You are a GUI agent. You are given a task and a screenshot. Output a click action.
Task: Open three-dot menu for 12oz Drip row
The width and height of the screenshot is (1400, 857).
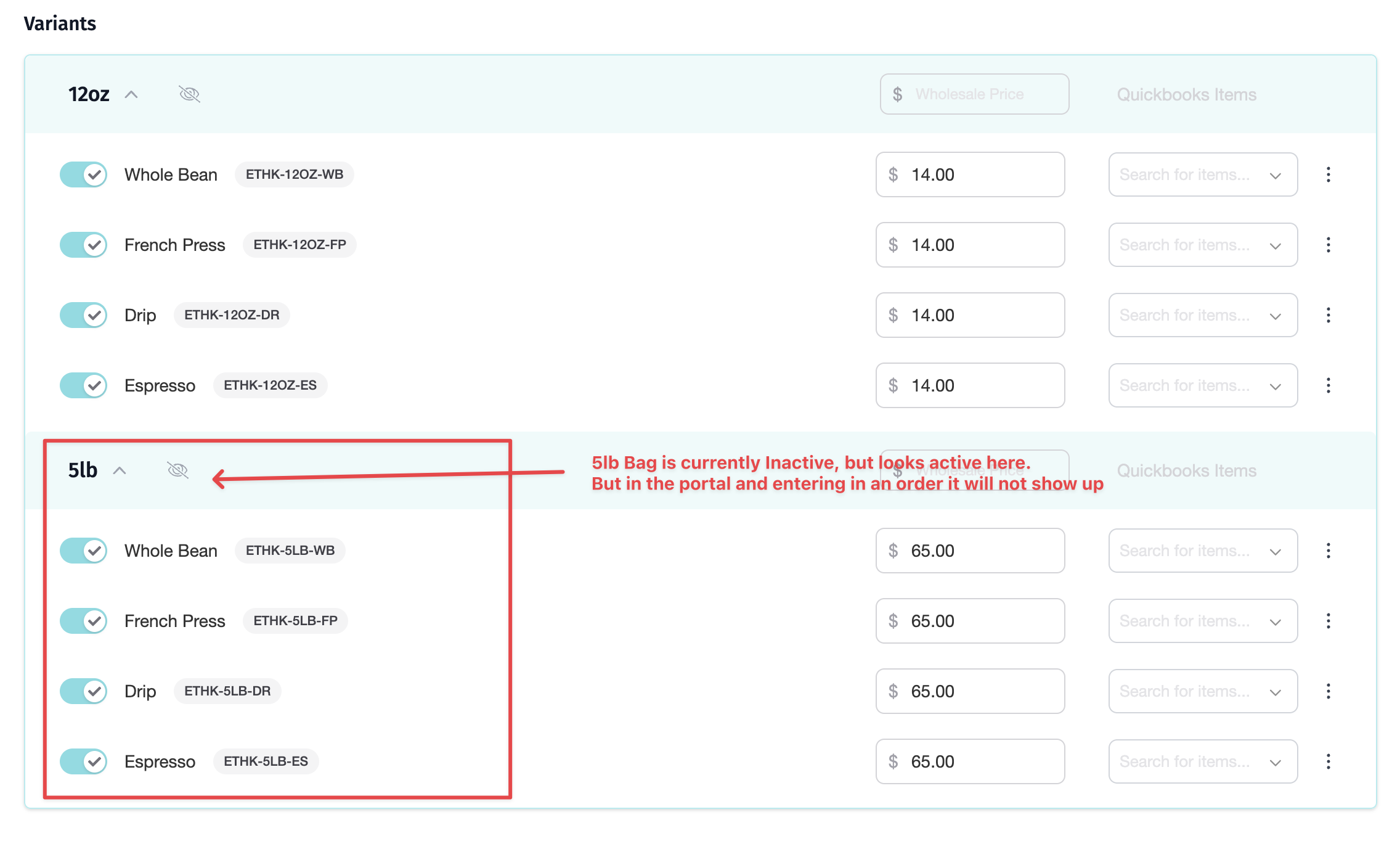pos(1328,315)
